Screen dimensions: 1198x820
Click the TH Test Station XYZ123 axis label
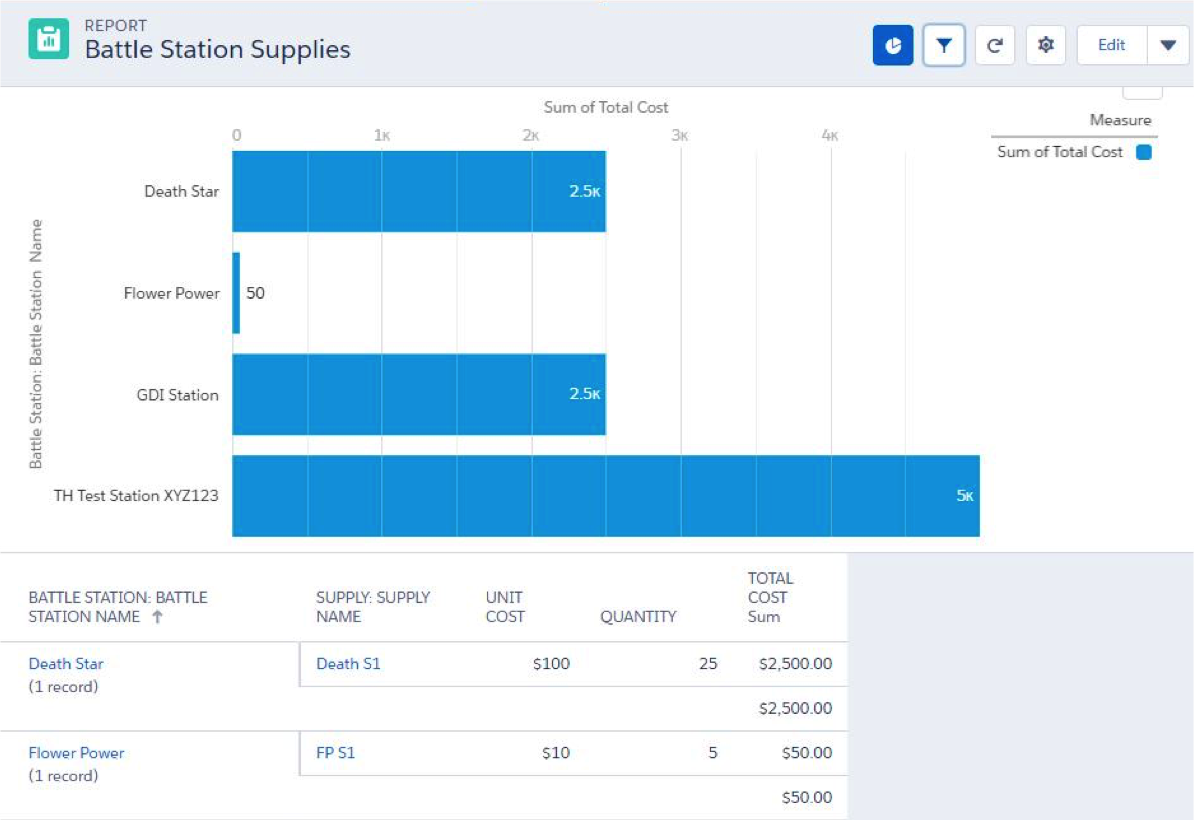(x=136, y=496)
